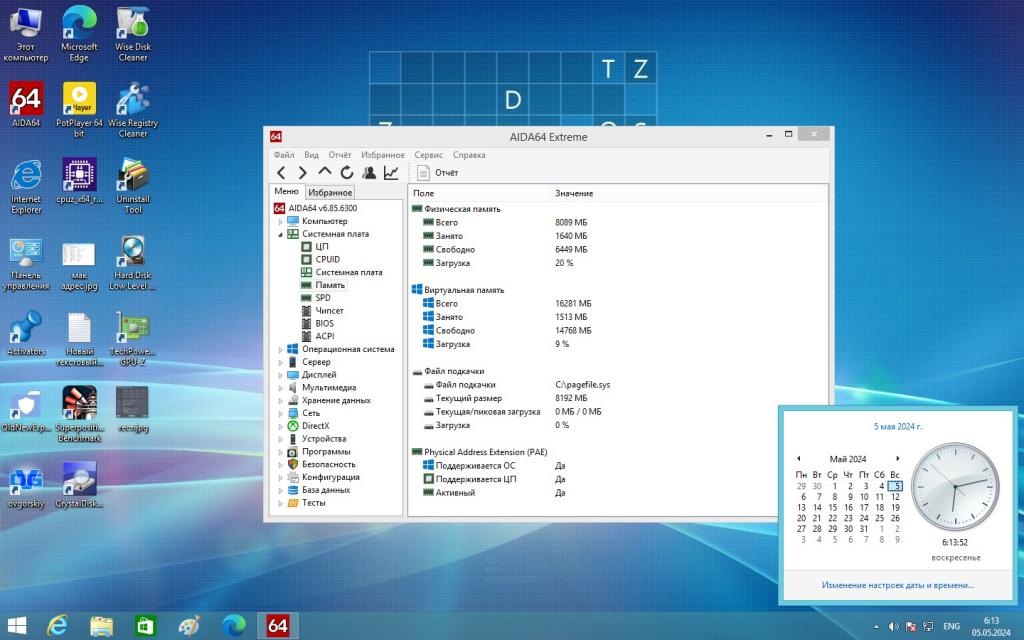Go to next month in calendar
The image size is (1024, 640).
[898, 458]
